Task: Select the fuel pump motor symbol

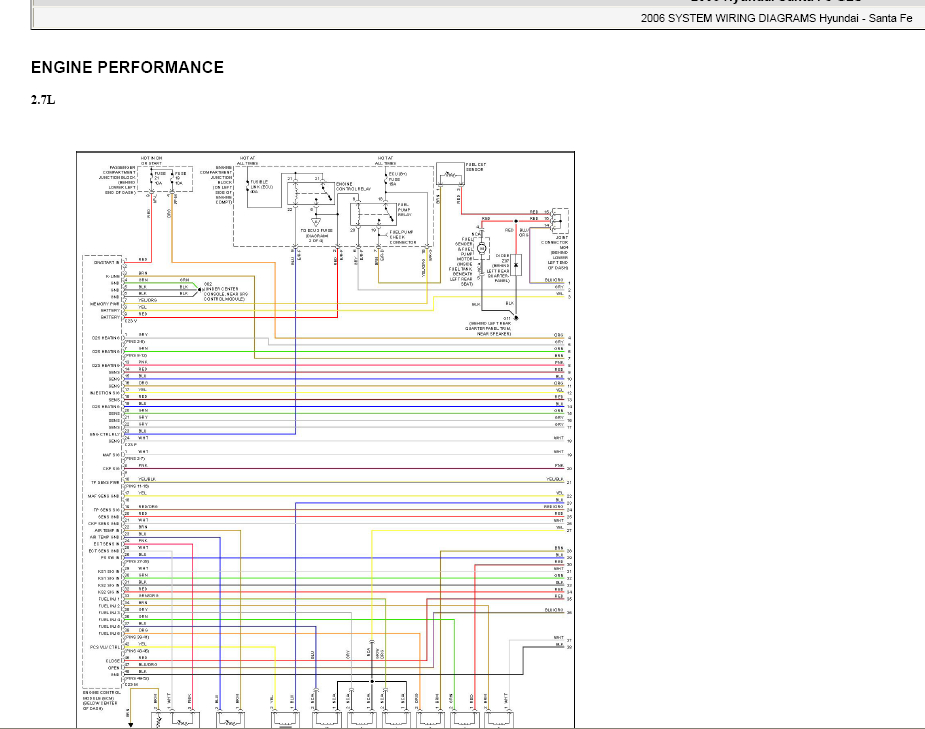Action: (x=482, y=249)
